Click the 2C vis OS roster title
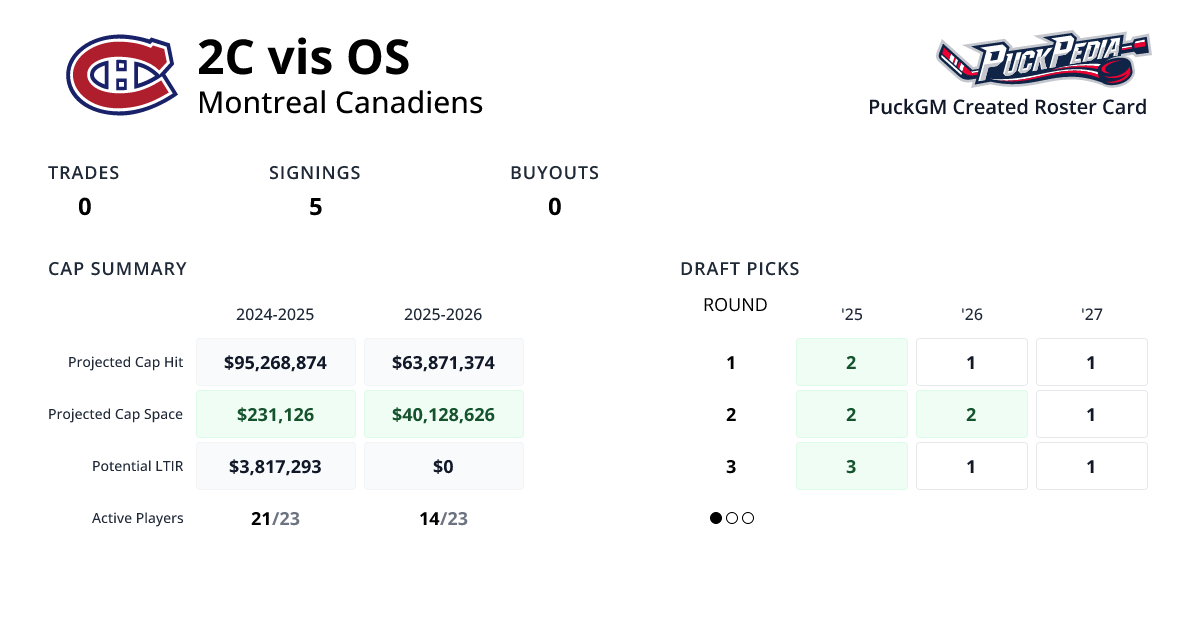 [304, 57]
